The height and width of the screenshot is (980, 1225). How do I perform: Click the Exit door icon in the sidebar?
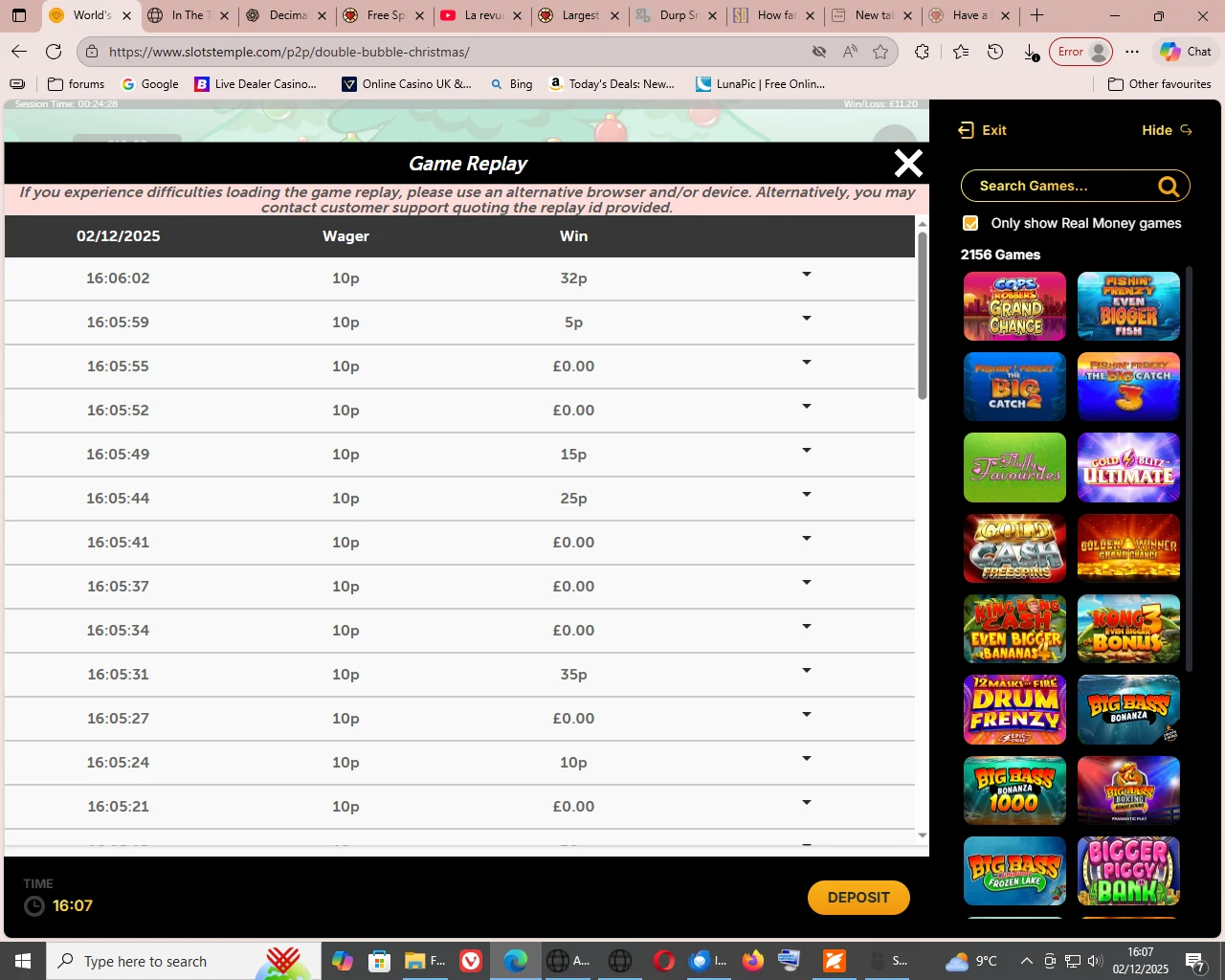point(967,130)
